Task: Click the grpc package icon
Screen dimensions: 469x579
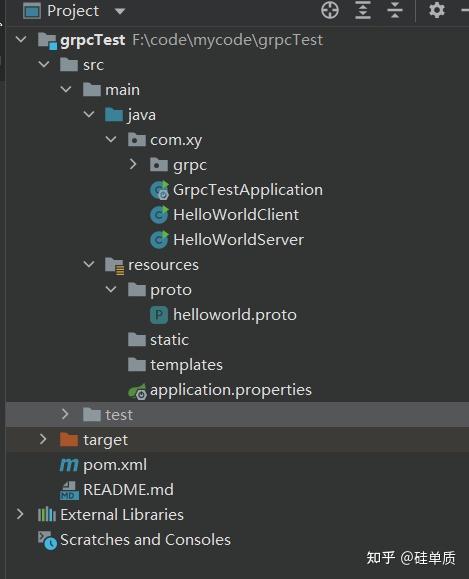Action: pyautogui.click(x=159, y=165)
